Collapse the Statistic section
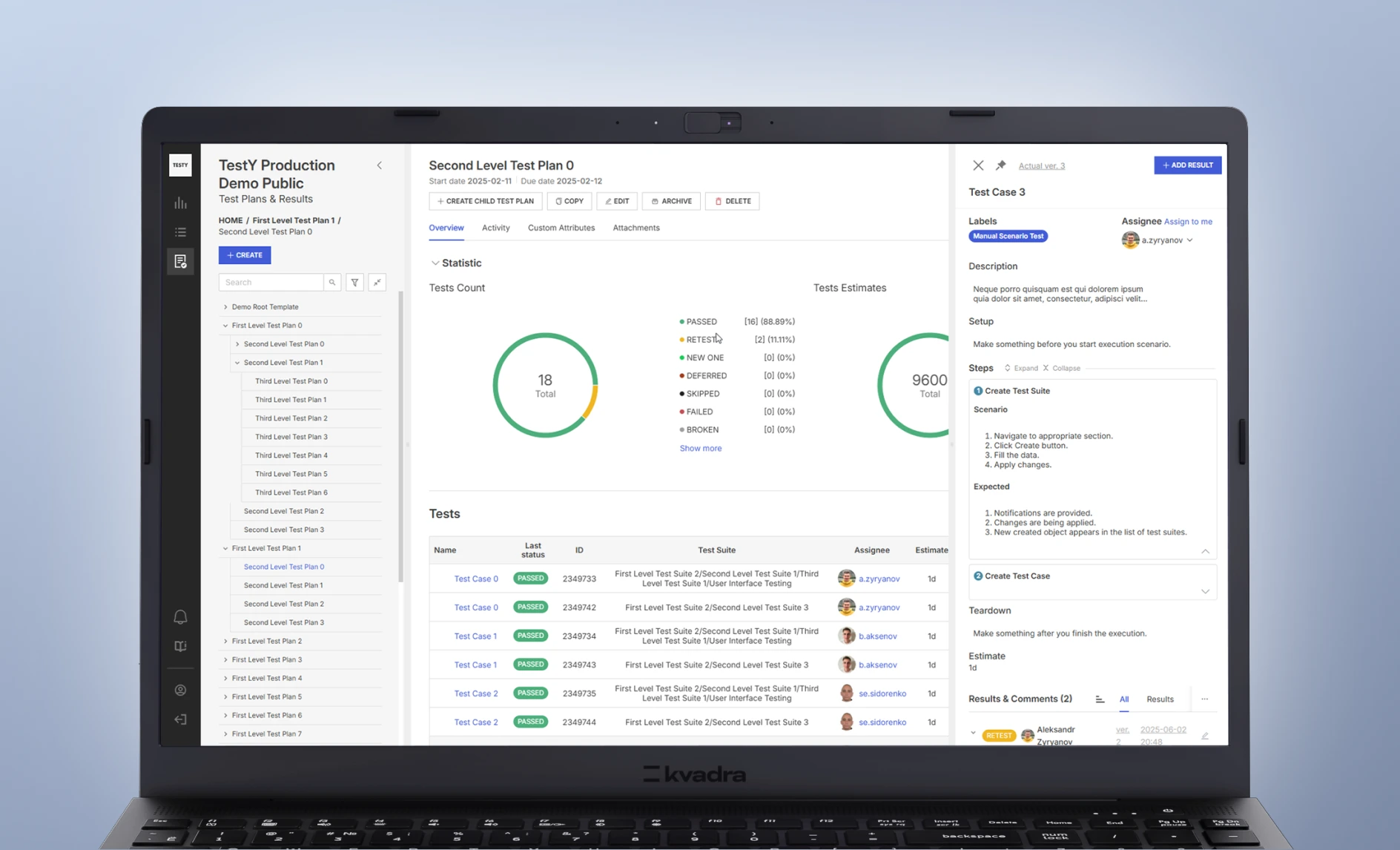Viewport: 1400px width, 850px height. pyautogui.click(x=435, y=263)
